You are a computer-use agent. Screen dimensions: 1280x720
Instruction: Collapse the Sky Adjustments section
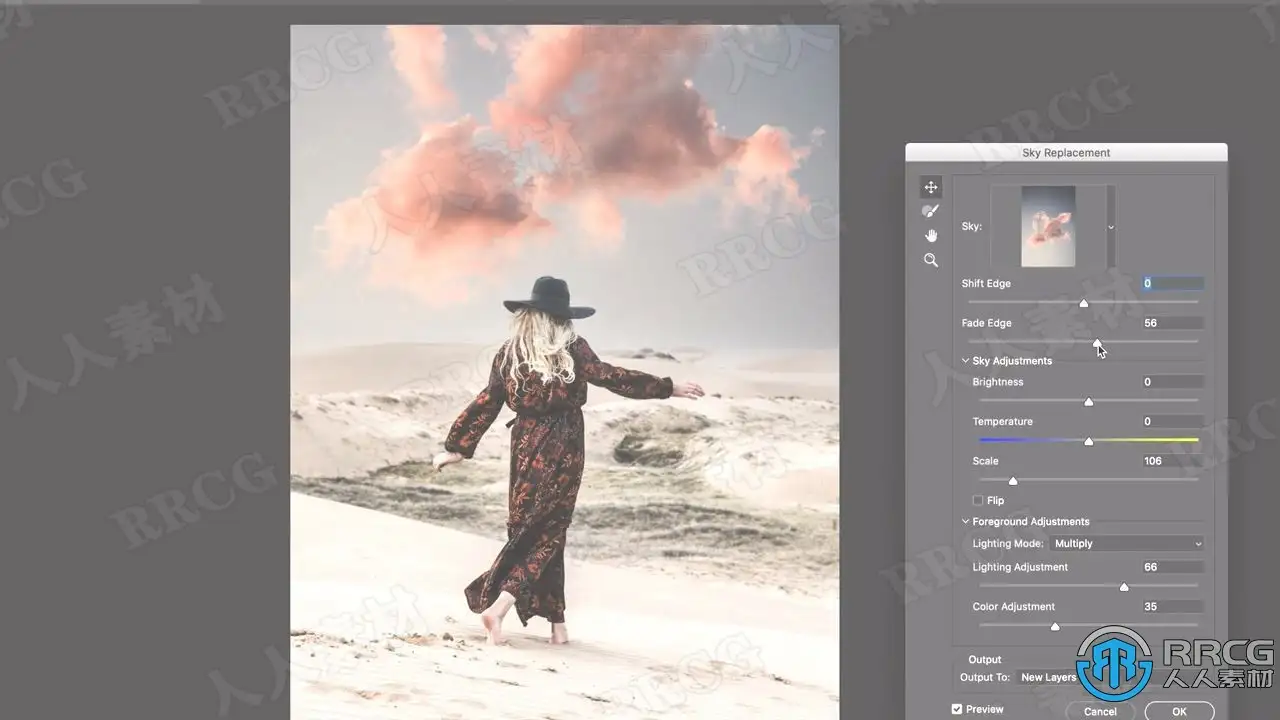pos(966,361)
